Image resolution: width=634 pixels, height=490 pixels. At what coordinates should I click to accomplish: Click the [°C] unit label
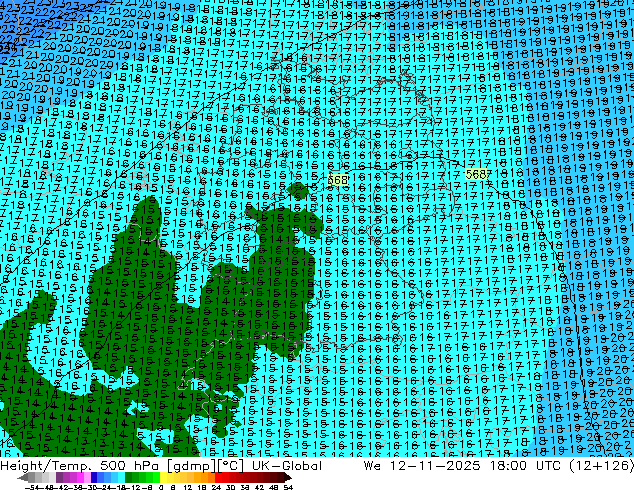pyautogui.click(x=231, y=466)
